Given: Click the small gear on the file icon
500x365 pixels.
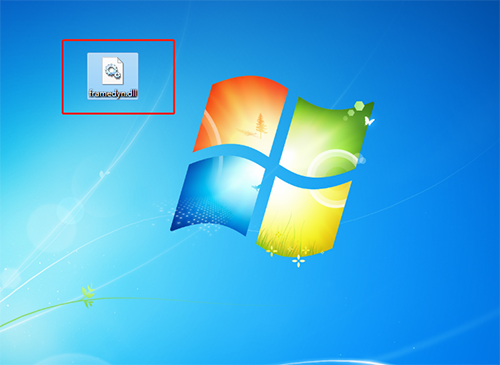Looking at the screenshot, I should [x=117, y=76].
